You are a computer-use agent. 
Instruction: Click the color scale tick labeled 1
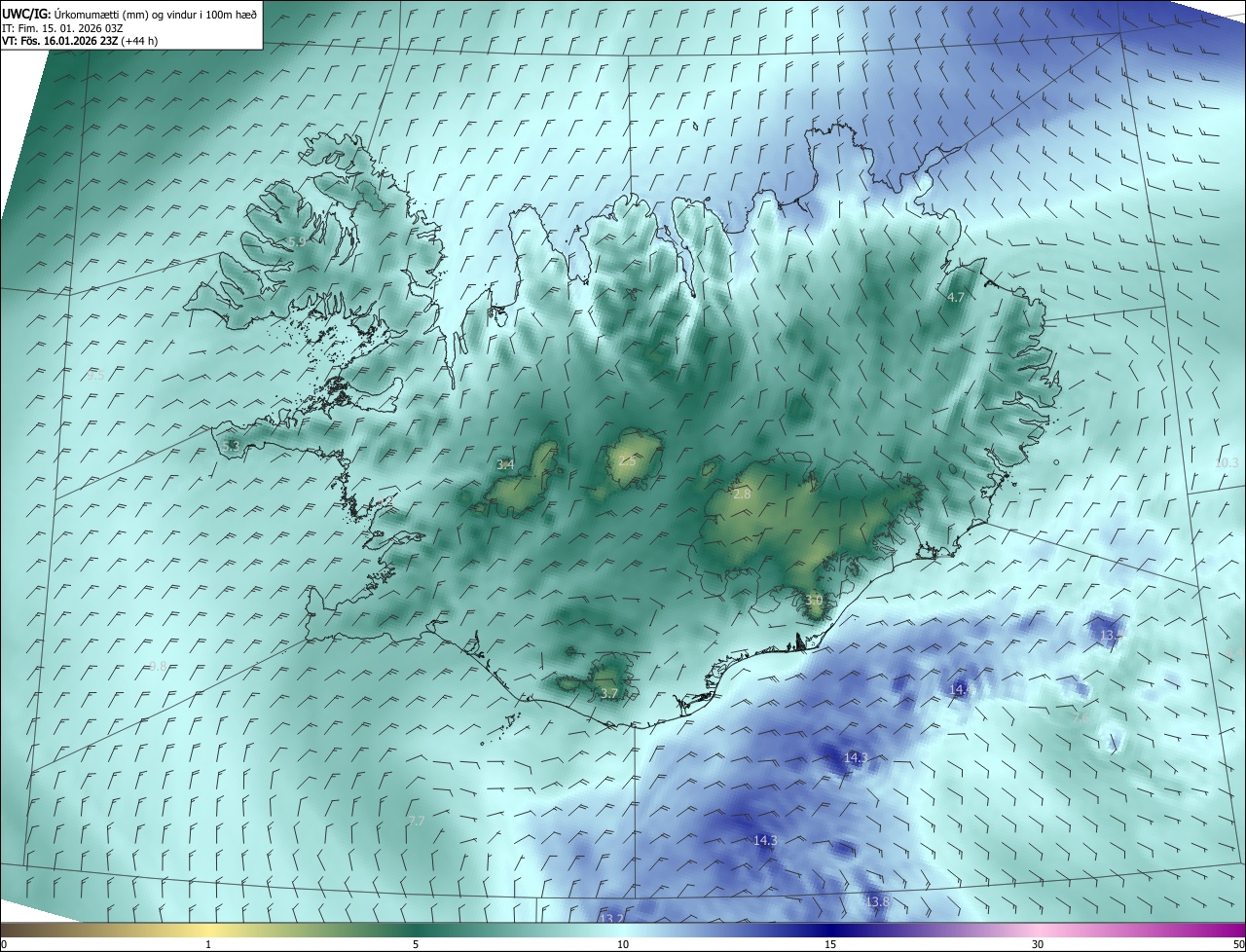(208, 945)
